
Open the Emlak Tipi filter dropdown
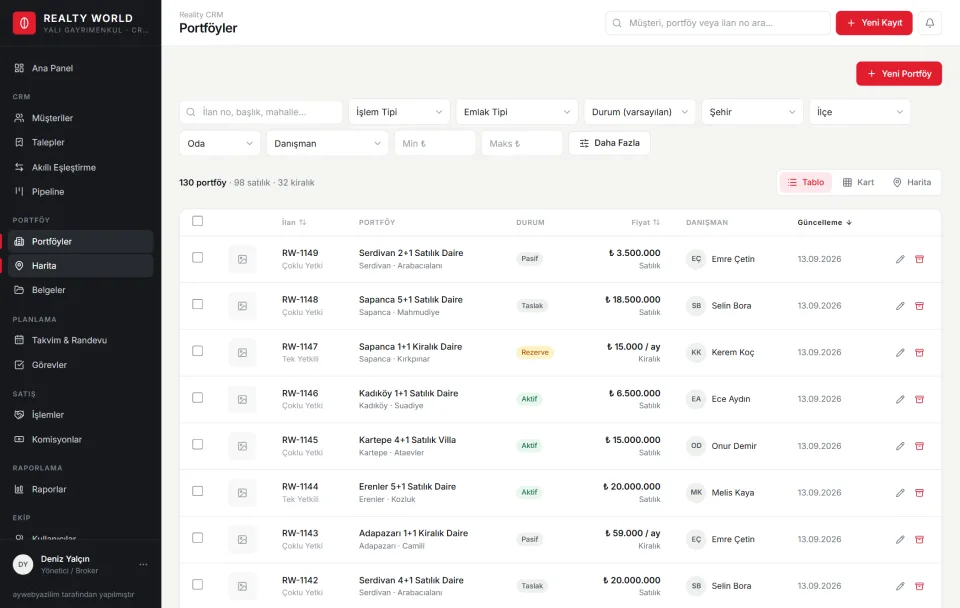click(517, 112)
